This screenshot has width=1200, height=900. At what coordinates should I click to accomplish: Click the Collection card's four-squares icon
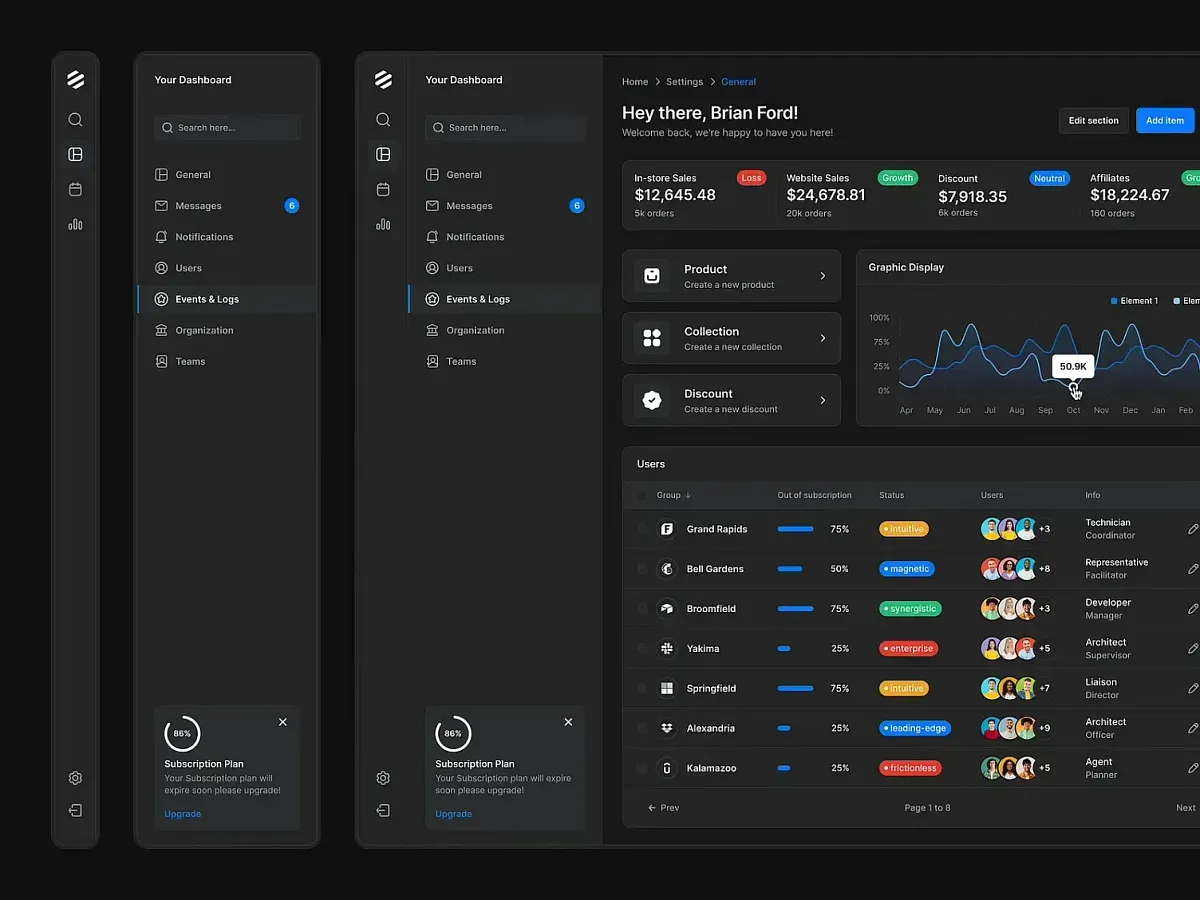pyautogui.click(x=652, y=338)
